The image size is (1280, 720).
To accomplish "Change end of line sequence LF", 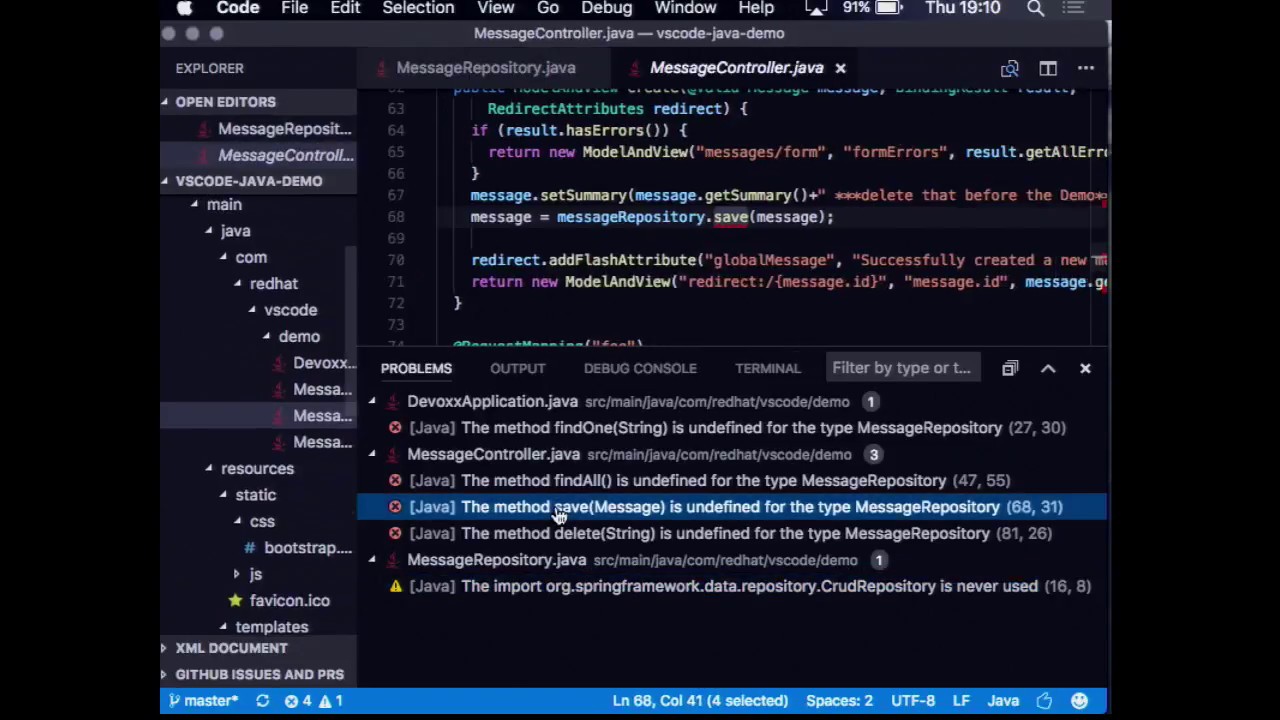I will click(x=961, y=701).
